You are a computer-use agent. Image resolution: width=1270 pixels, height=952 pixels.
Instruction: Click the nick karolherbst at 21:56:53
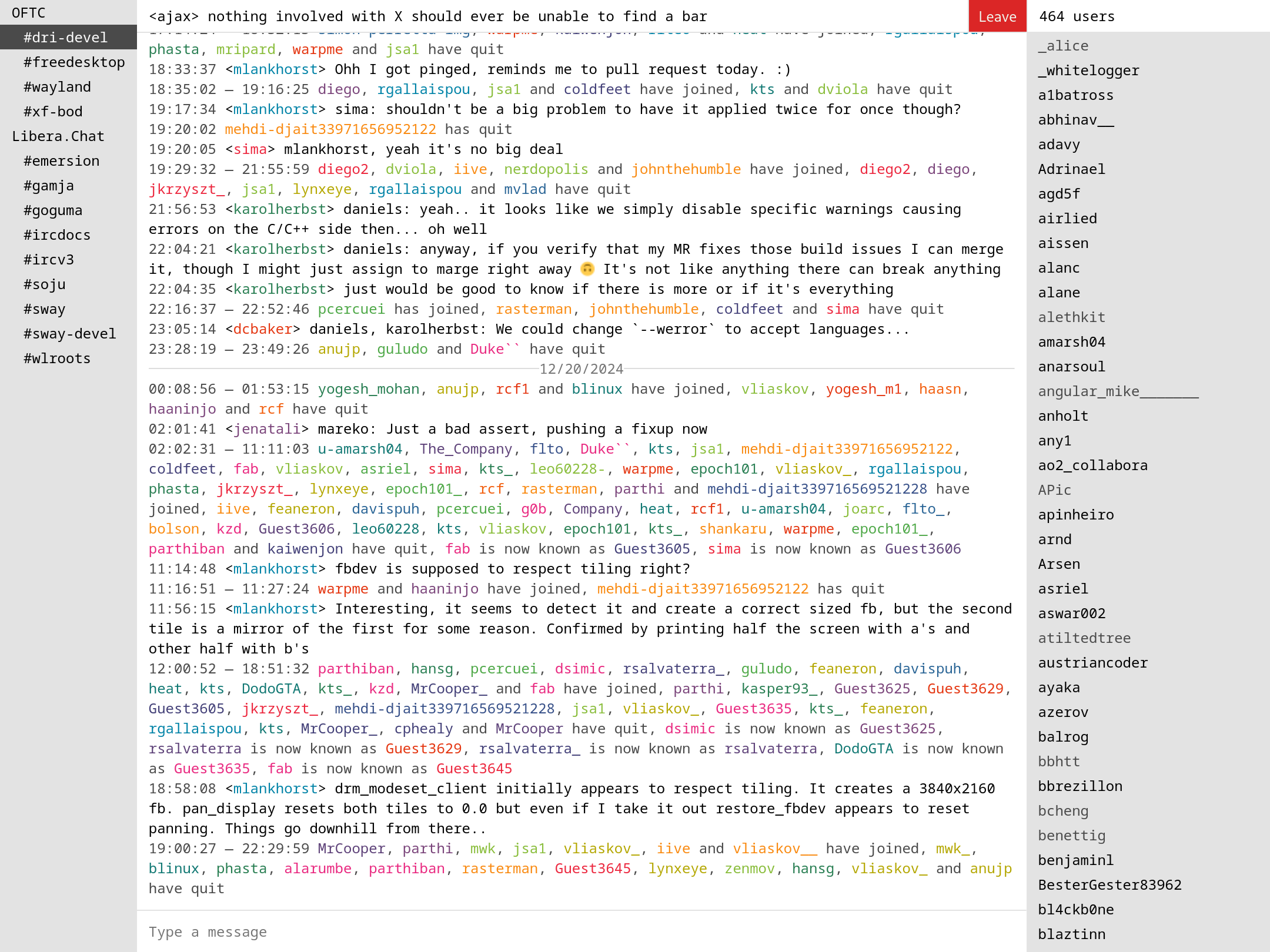[x=279, y=209]
